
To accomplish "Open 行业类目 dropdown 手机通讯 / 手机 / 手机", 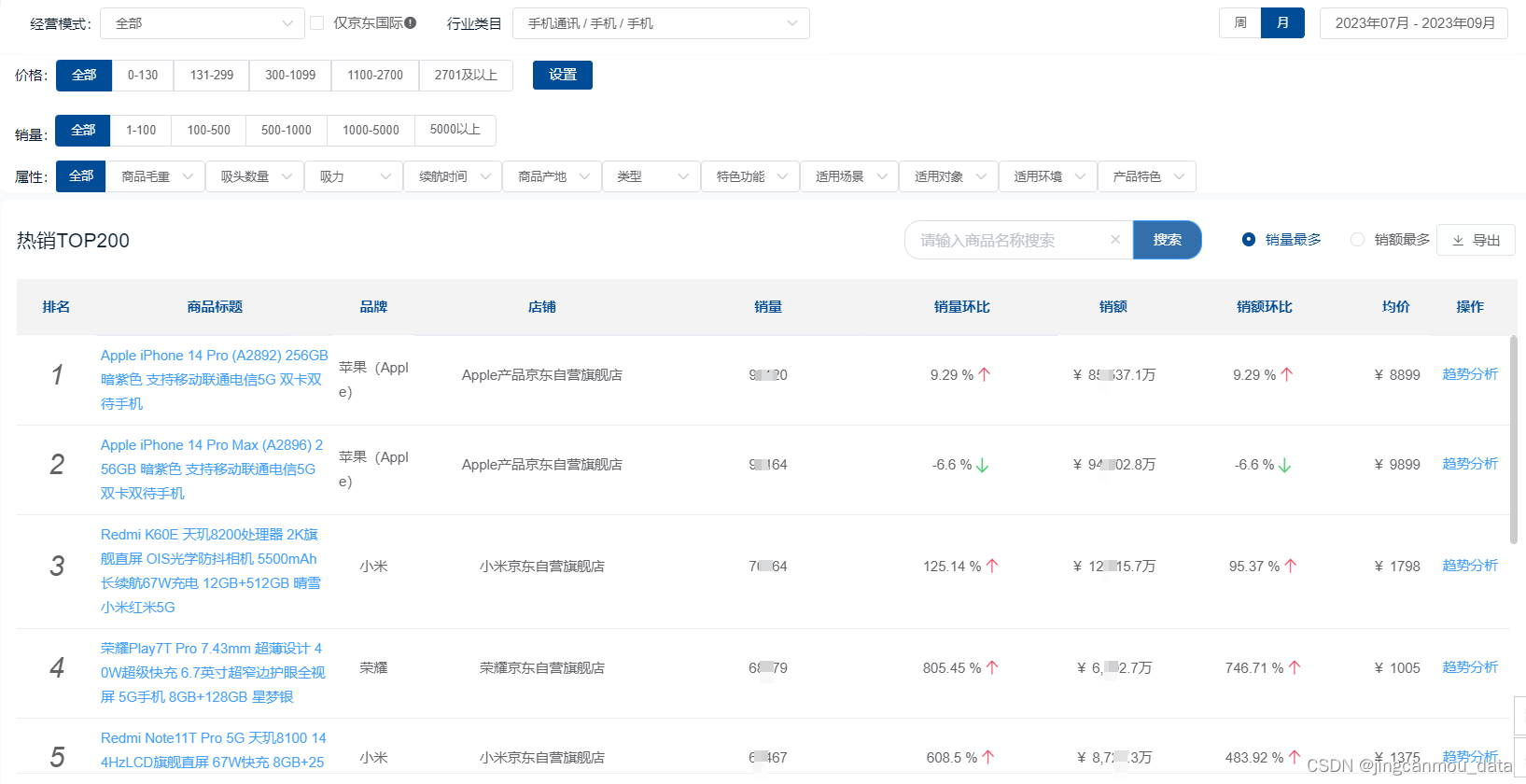I will (x=661, y=23).
